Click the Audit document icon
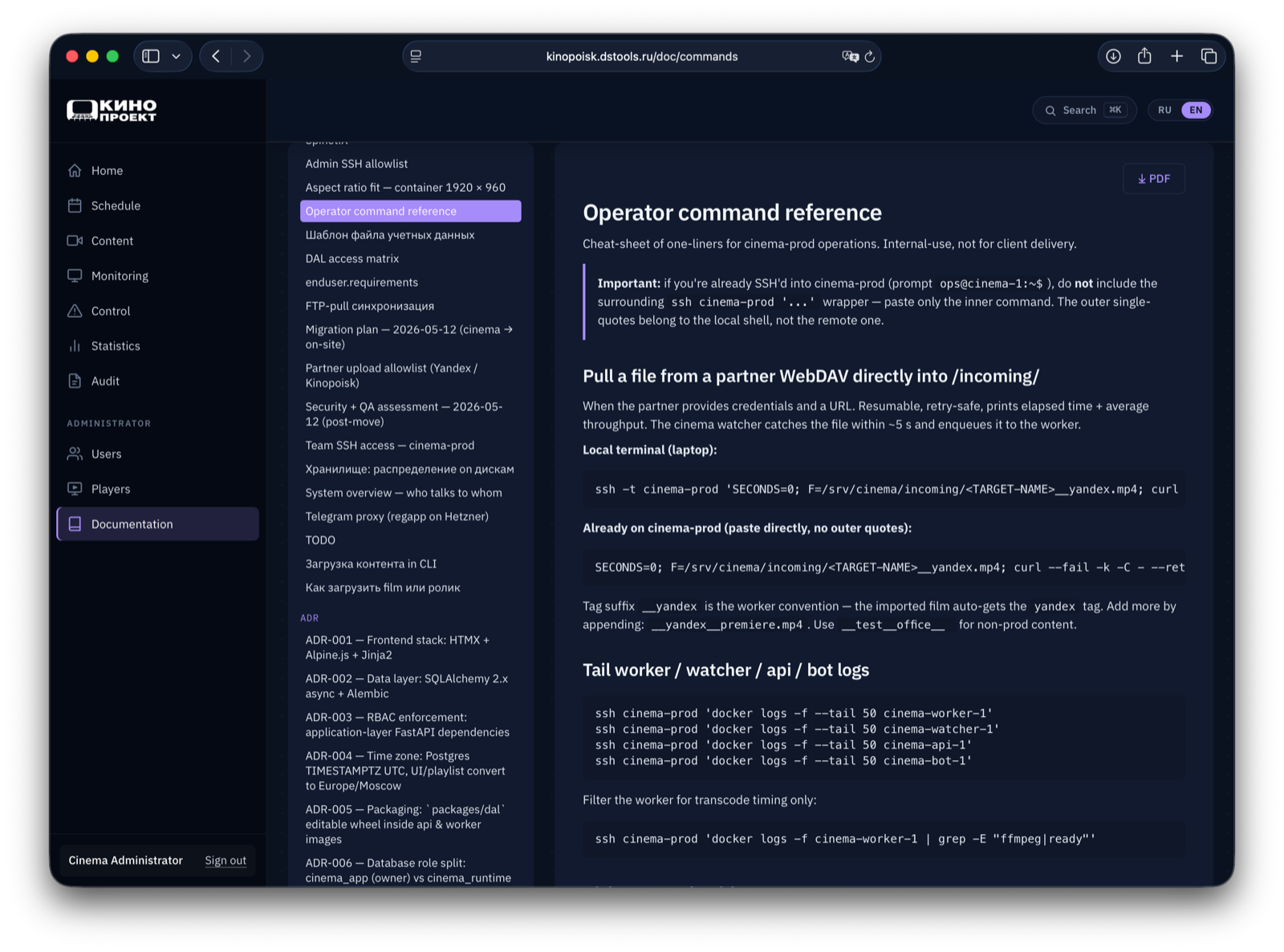 75,380
